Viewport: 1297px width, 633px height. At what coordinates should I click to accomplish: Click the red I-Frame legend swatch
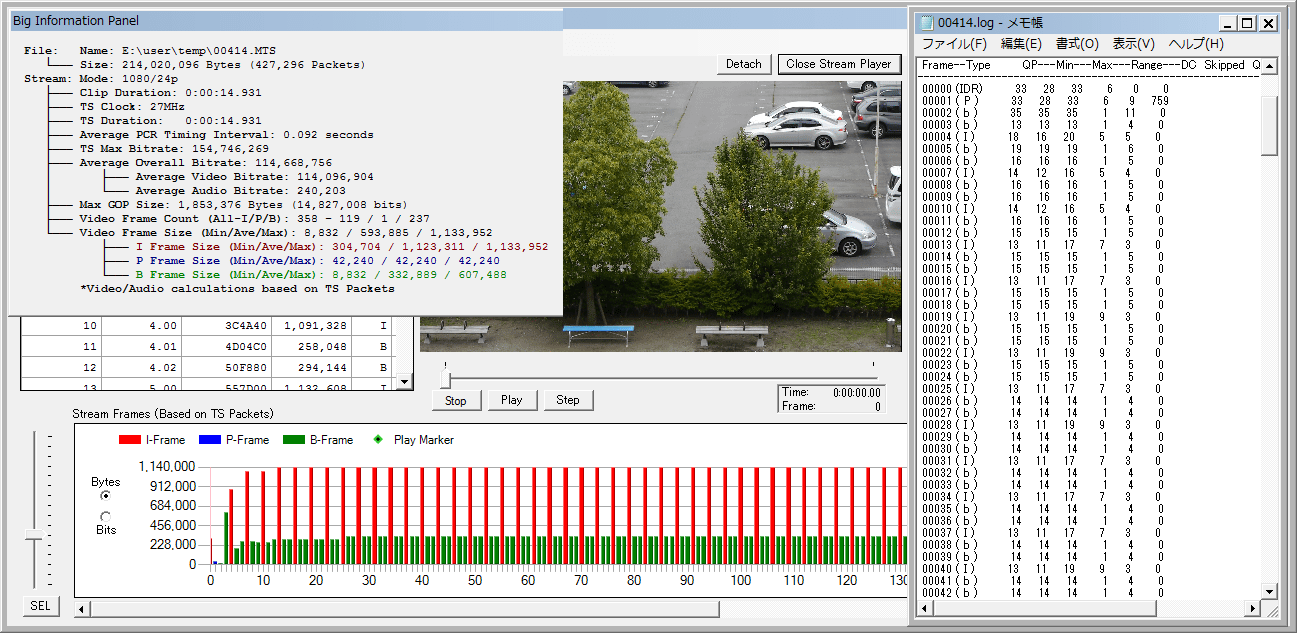tap(130, 440)
